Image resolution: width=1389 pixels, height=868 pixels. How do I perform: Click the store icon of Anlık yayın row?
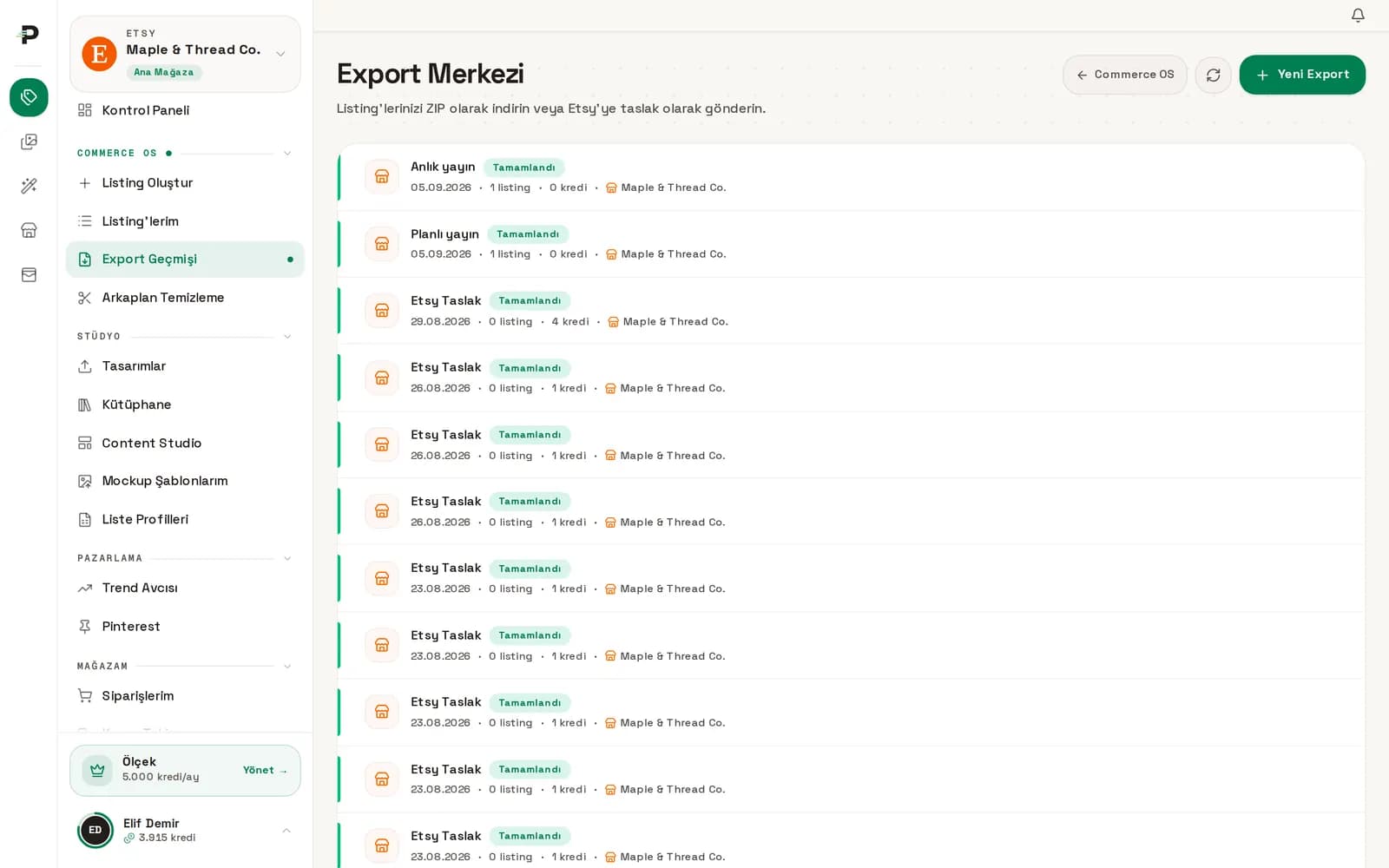click(382, 176)
